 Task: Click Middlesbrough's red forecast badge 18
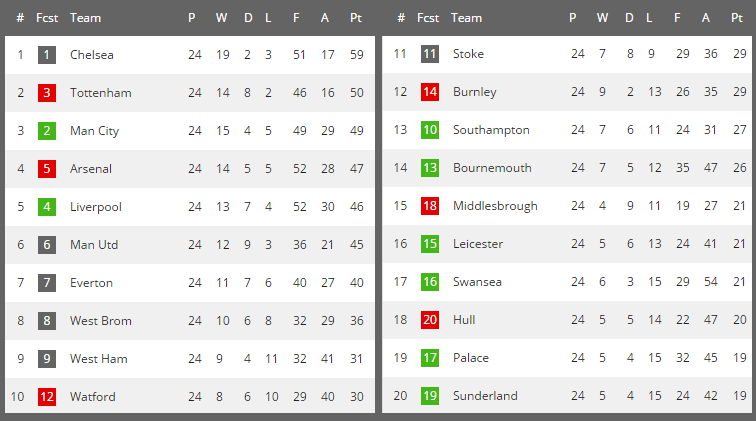pos(430,206)
